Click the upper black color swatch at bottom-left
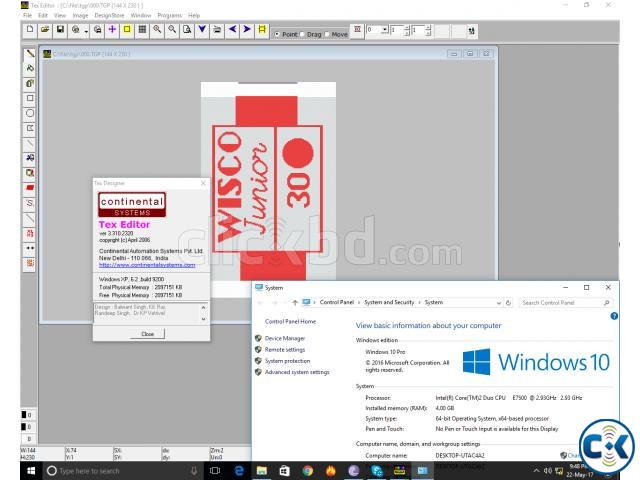Image resolution: width=640 pixels, height=480 pixels. pyautogui.click(x=24, y=415)
